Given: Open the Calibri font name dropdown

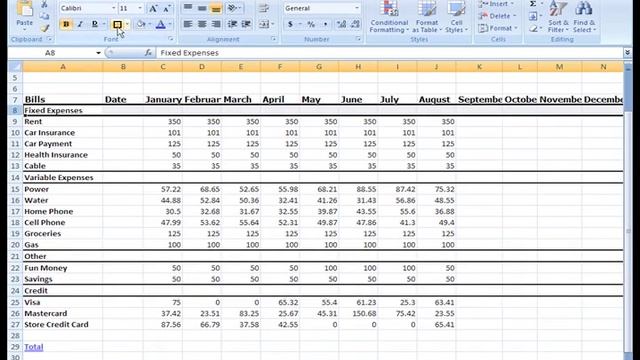Looking at the screenshot, I should point(113,8).
